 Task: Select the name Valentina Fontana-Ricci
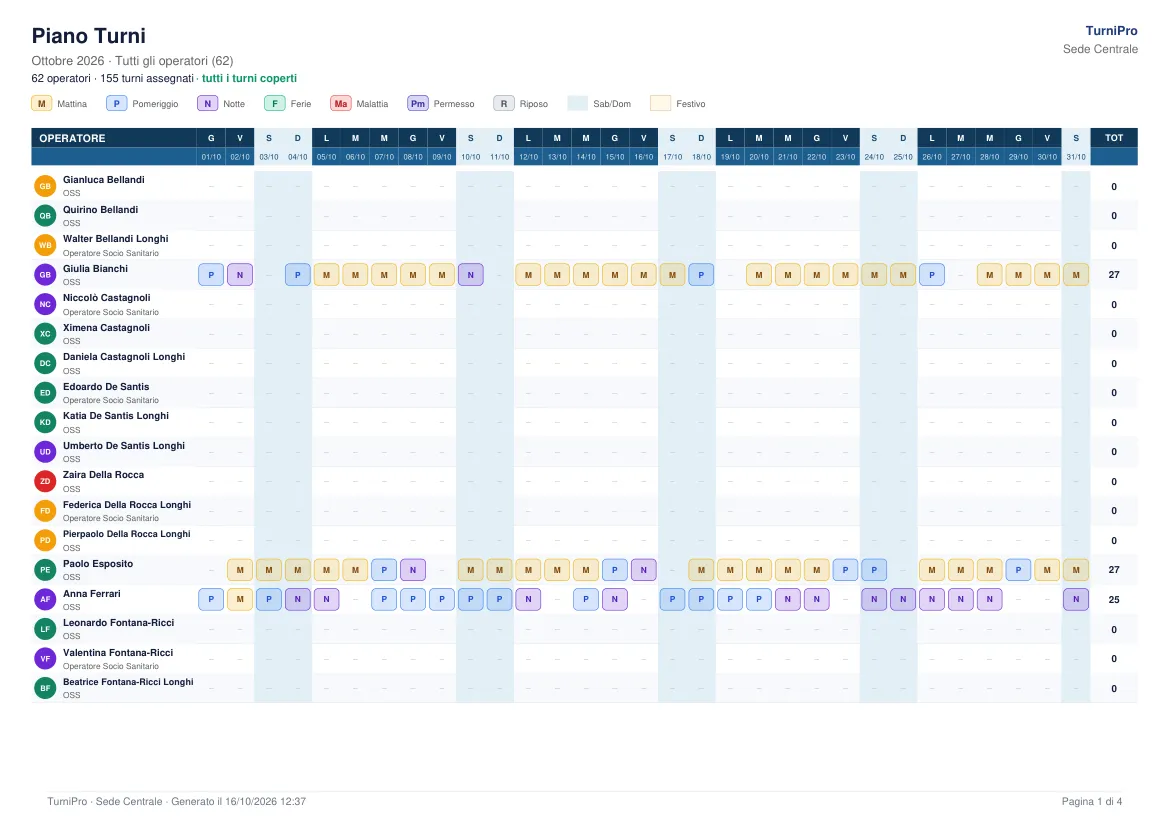[x=118, y=652]
